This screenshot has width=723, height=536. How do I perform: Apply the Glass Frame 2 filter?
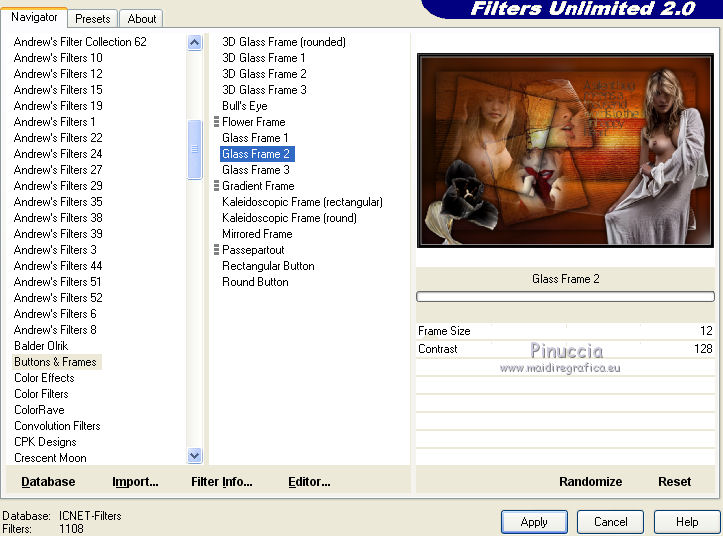click(x=534, y=522)
